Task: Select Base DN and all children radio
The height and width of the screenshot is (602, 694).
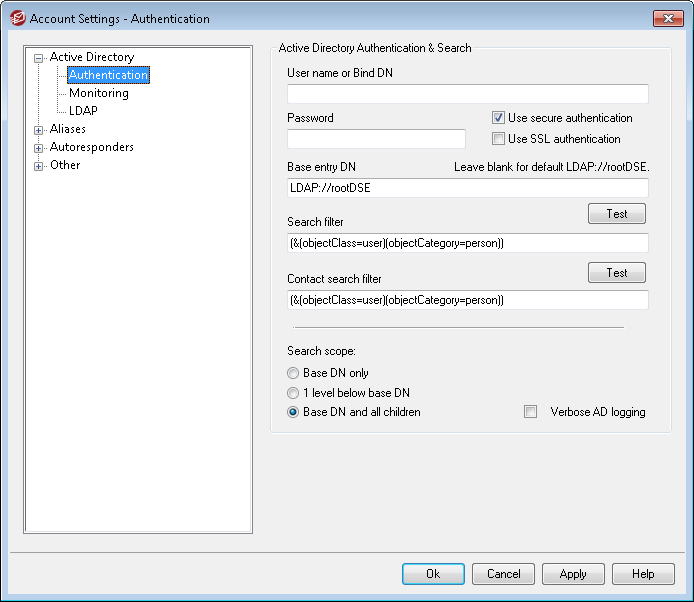Action: 293,412
